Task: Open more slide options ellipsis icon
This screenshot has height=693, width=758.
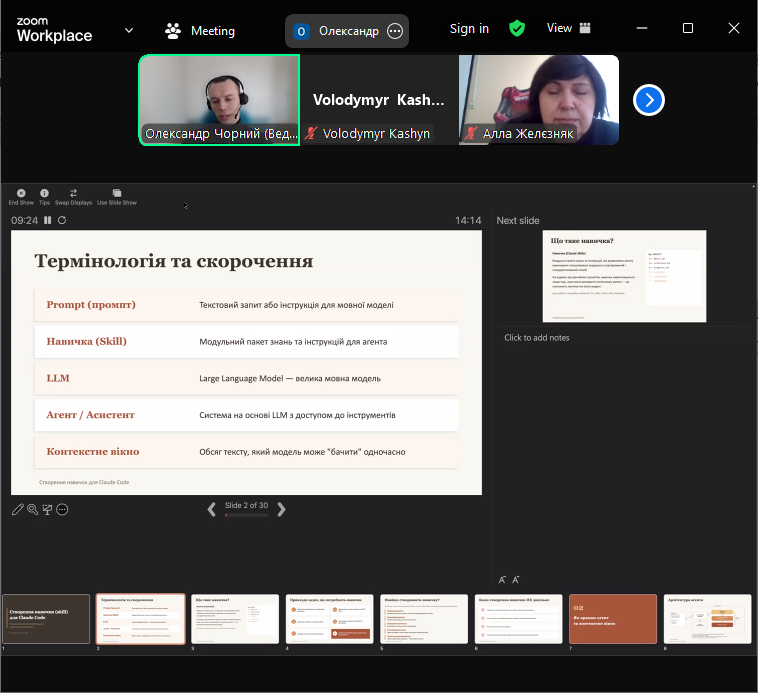Action: 62,509
